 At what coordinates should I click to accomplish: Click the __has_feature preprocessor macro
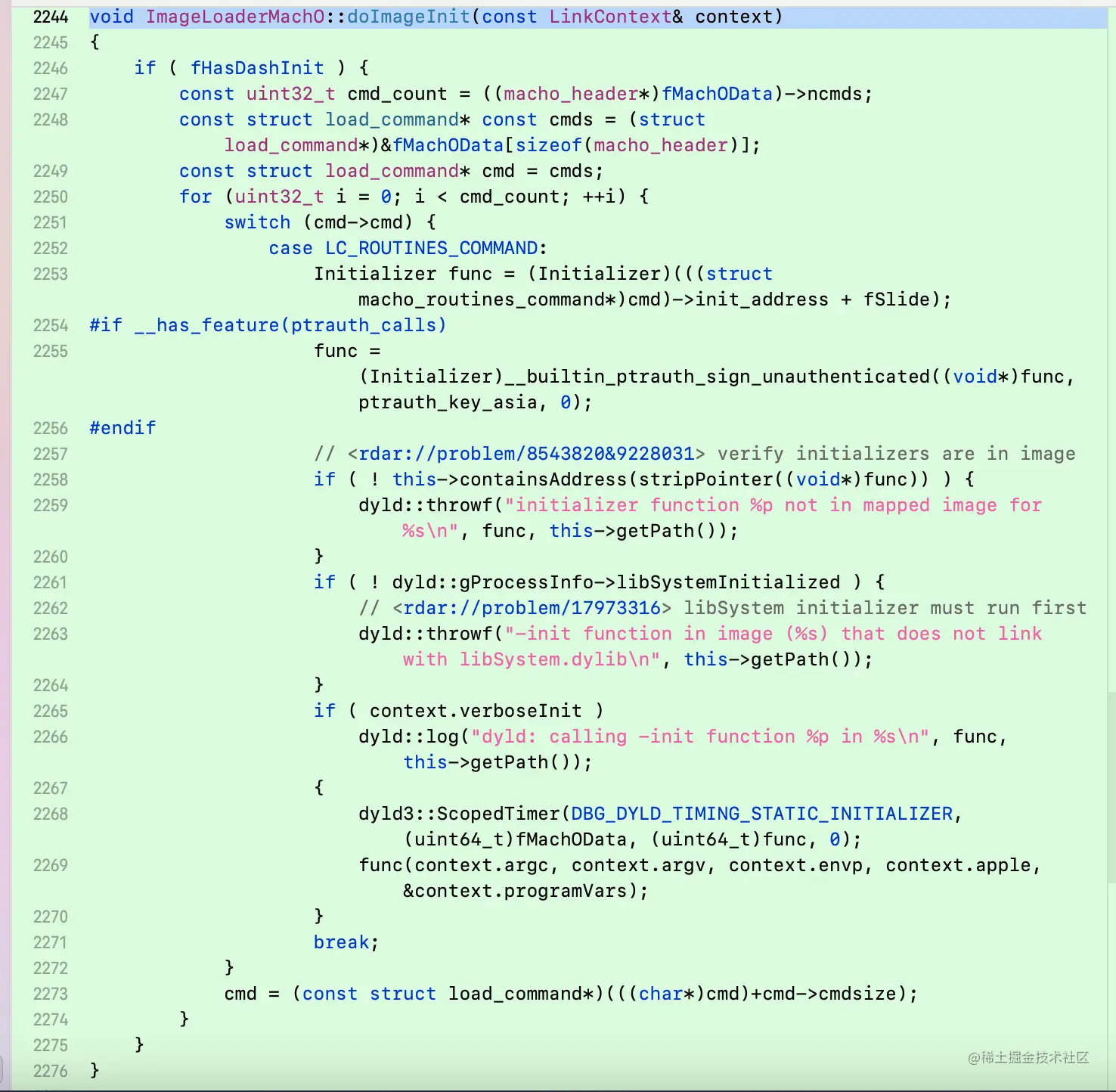(x=207, y=325)
